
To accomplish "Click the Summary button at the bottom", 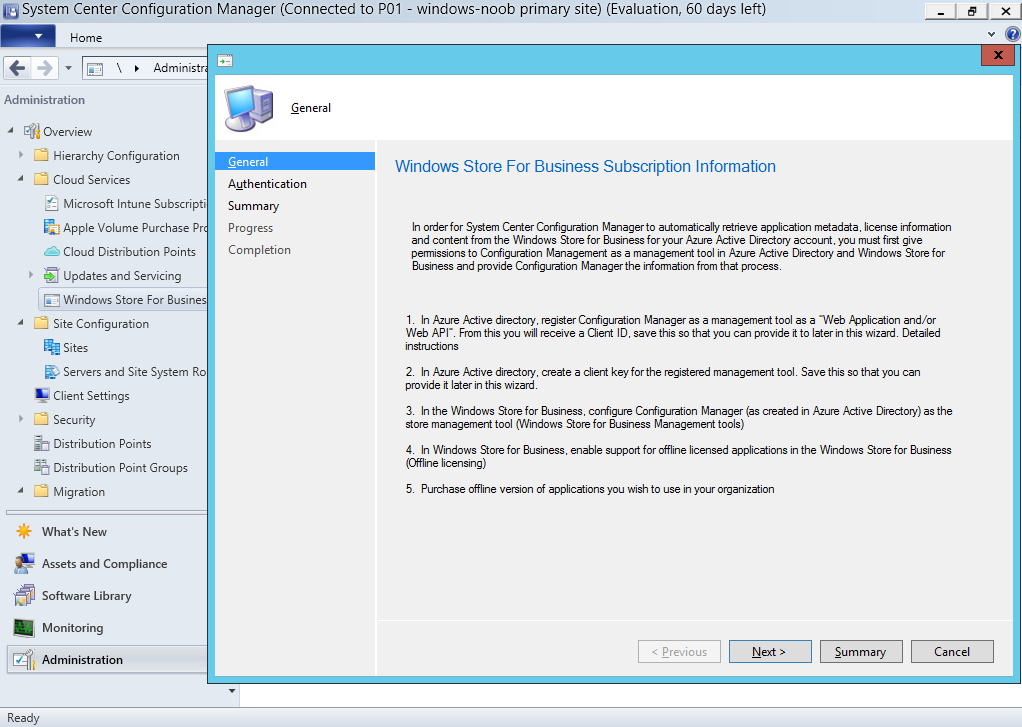I will coord(861,651).
